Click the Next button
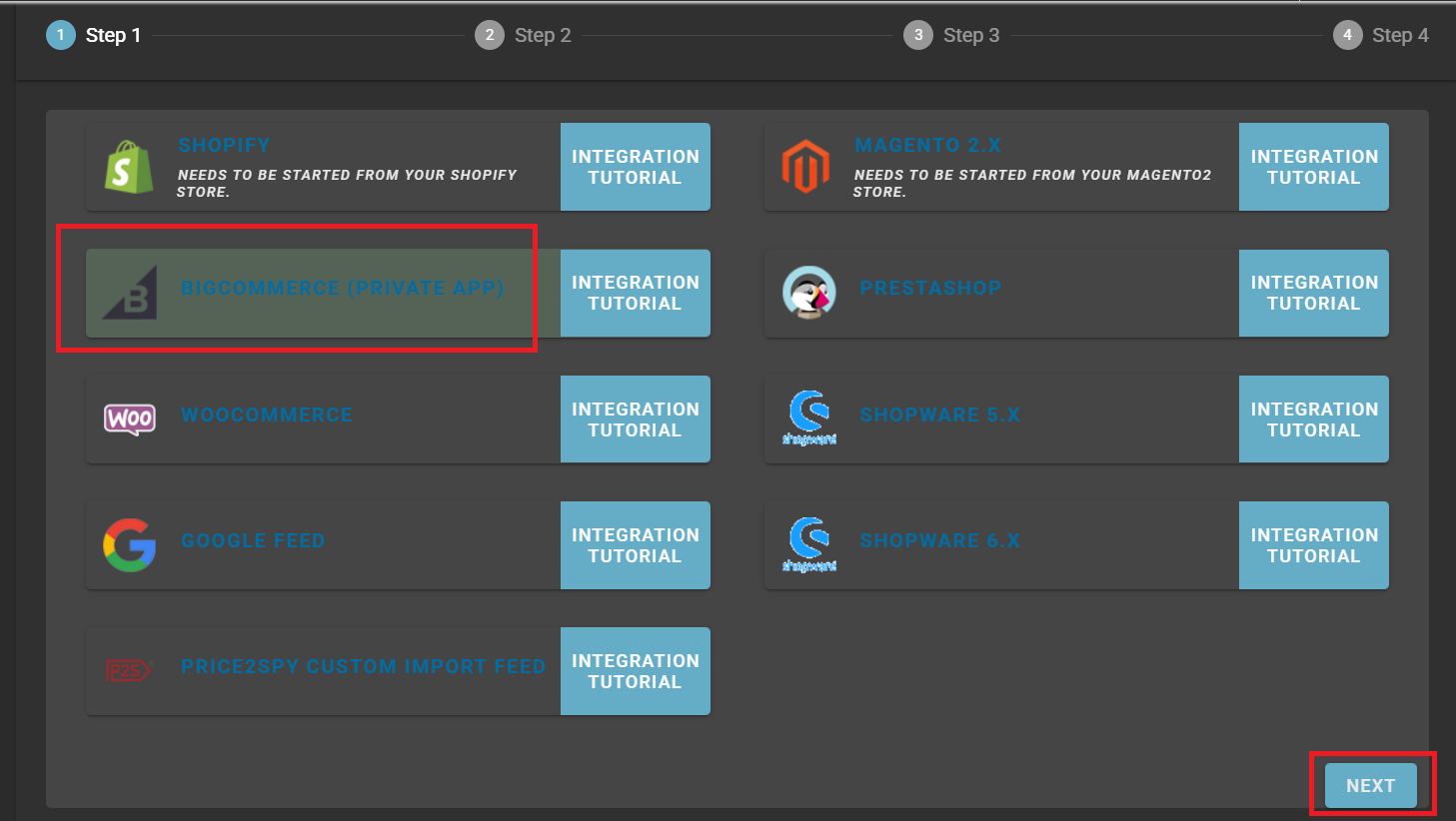1456x821 pixels. point(1371,785)
